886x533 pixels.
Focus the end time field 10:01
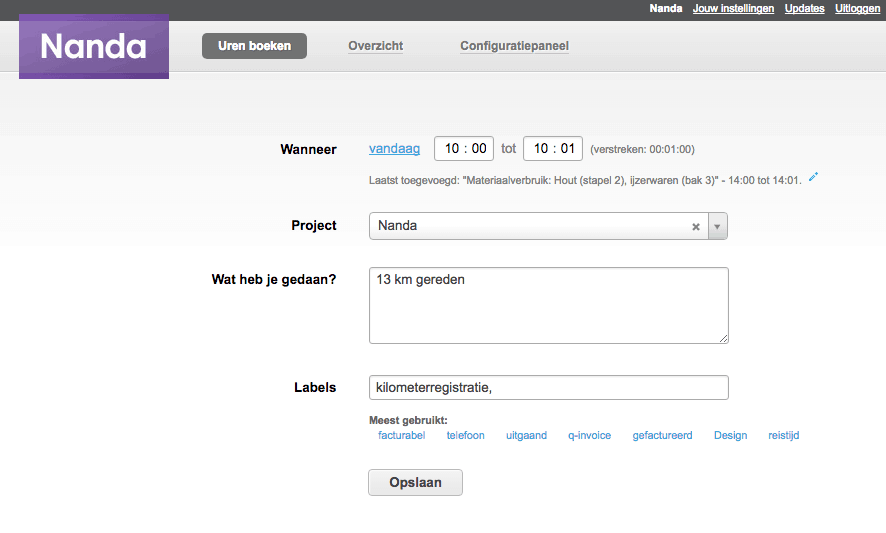coord(553,149)
